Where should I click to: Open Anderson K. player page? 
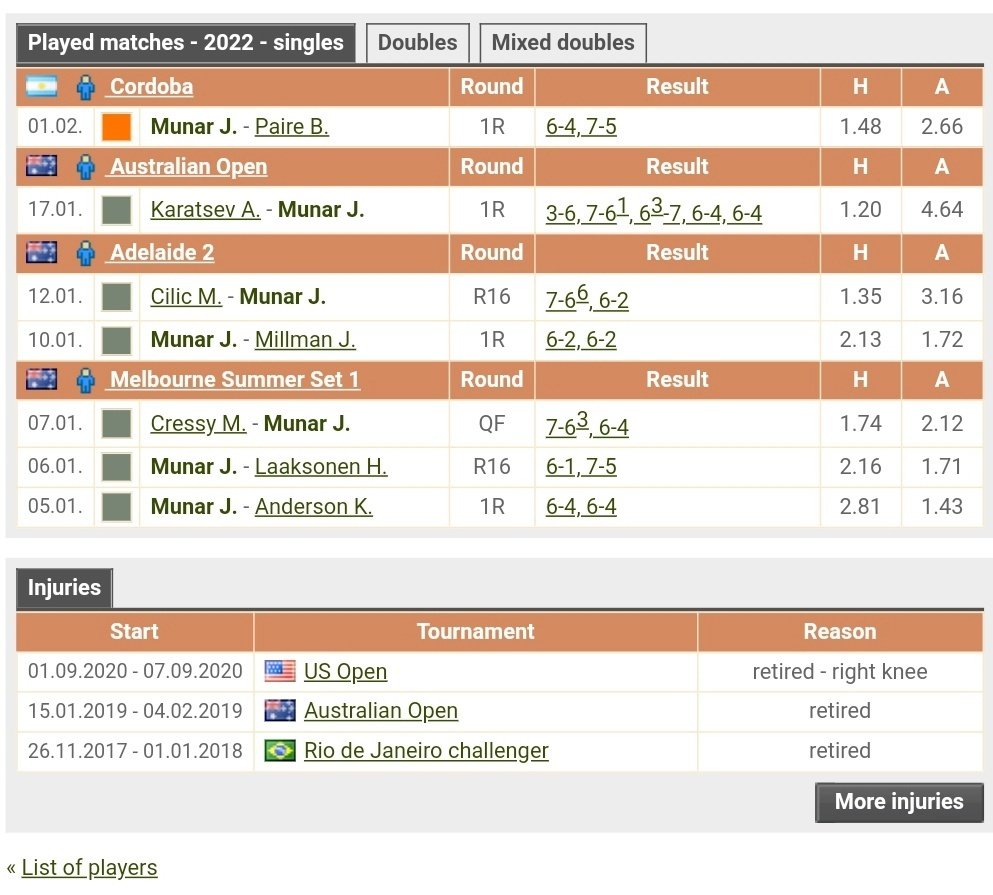pyautogui.click(x=313, y=507)
